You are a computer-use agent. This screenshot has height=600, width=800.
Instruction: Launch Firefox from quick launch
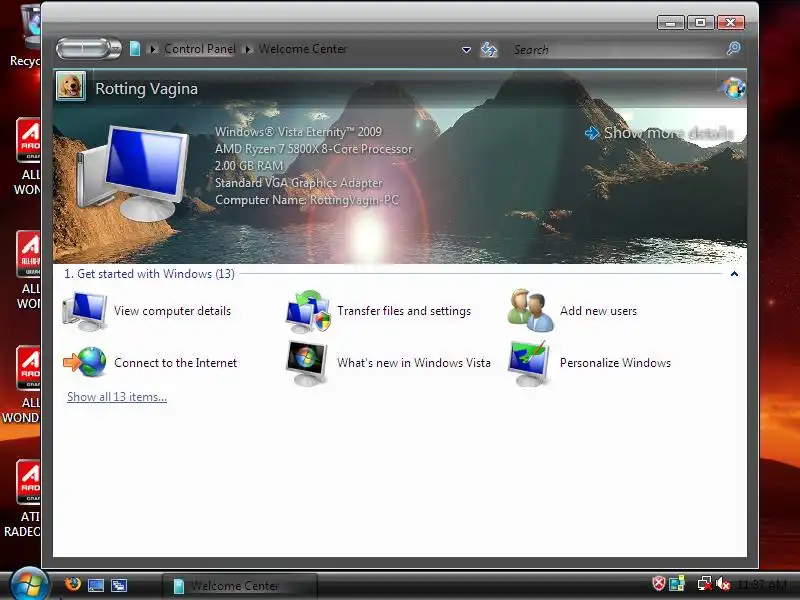(x=72, y=583)
